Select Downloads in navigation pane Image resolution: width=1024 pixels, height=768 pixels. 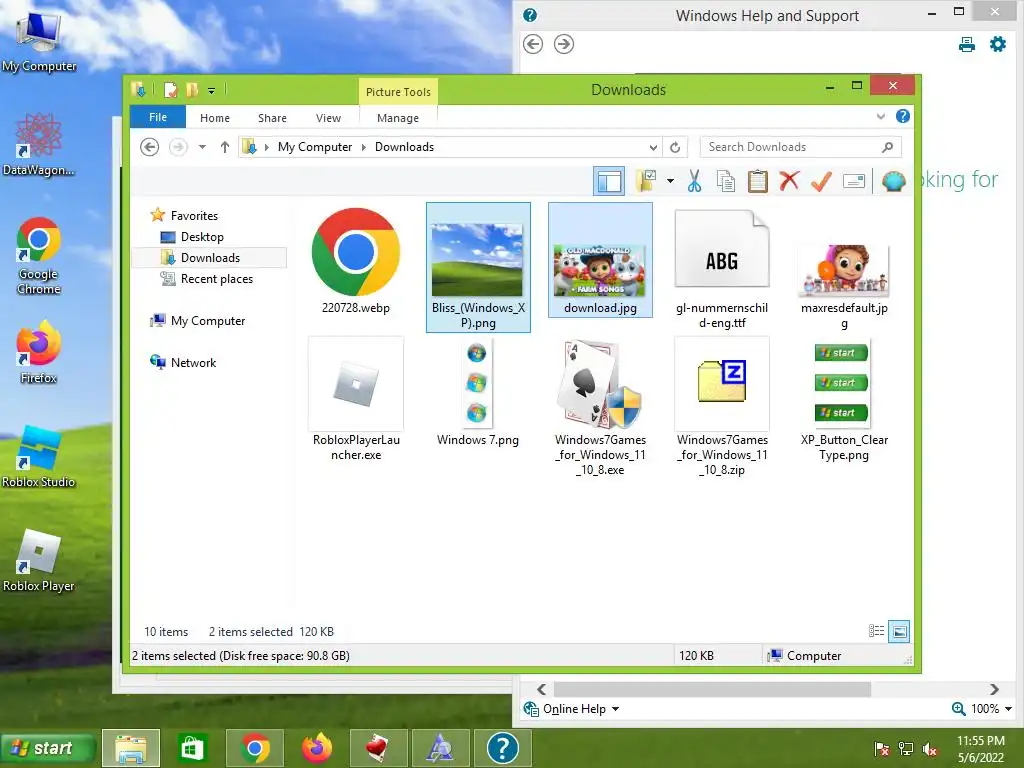pyautogui.click(x=210, y=257)
